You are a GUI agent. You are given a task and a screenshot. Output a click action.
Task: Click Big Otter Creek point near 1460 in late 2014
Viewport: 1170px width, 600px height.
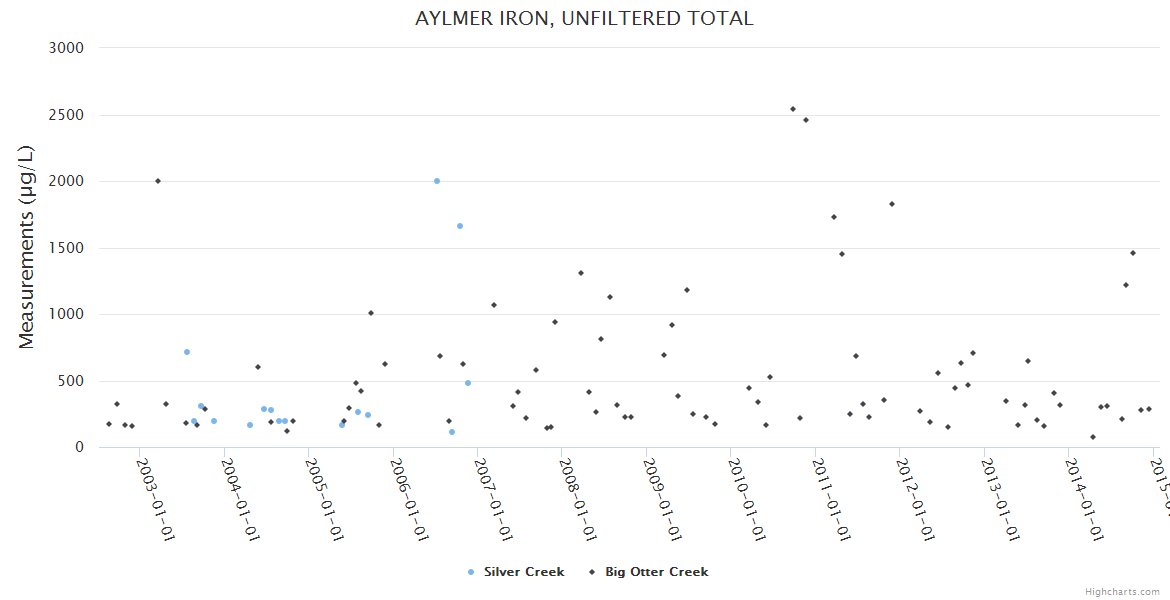pos(1133,253)
